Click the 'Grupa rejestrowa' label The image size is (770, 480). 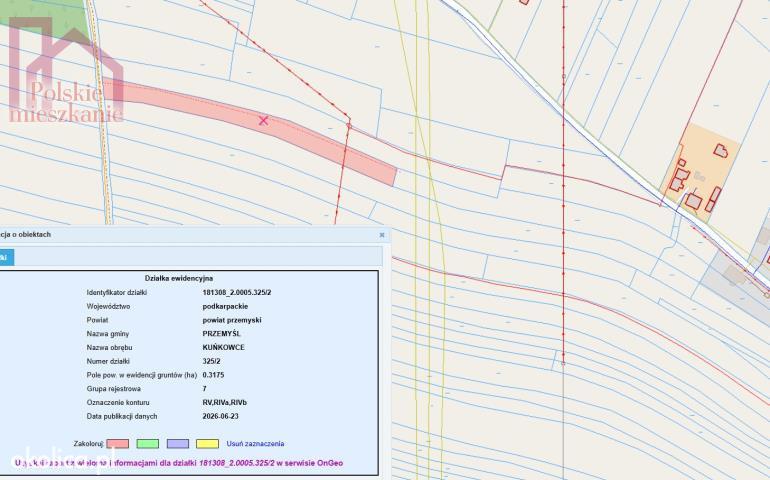coord(113,389)
